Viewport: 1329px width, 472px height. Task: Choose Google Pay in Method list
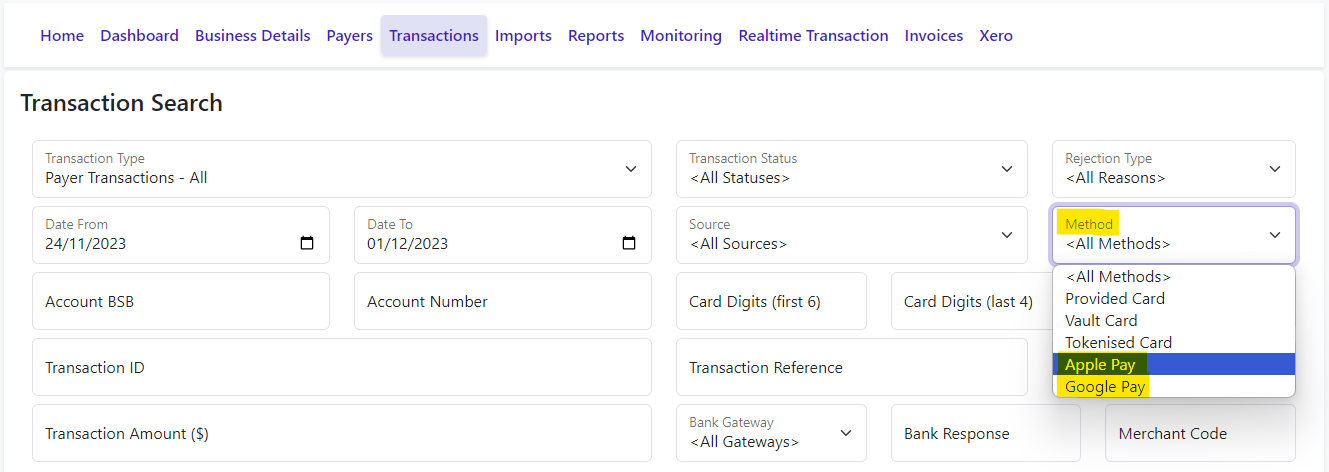[x=1174, y=387]
